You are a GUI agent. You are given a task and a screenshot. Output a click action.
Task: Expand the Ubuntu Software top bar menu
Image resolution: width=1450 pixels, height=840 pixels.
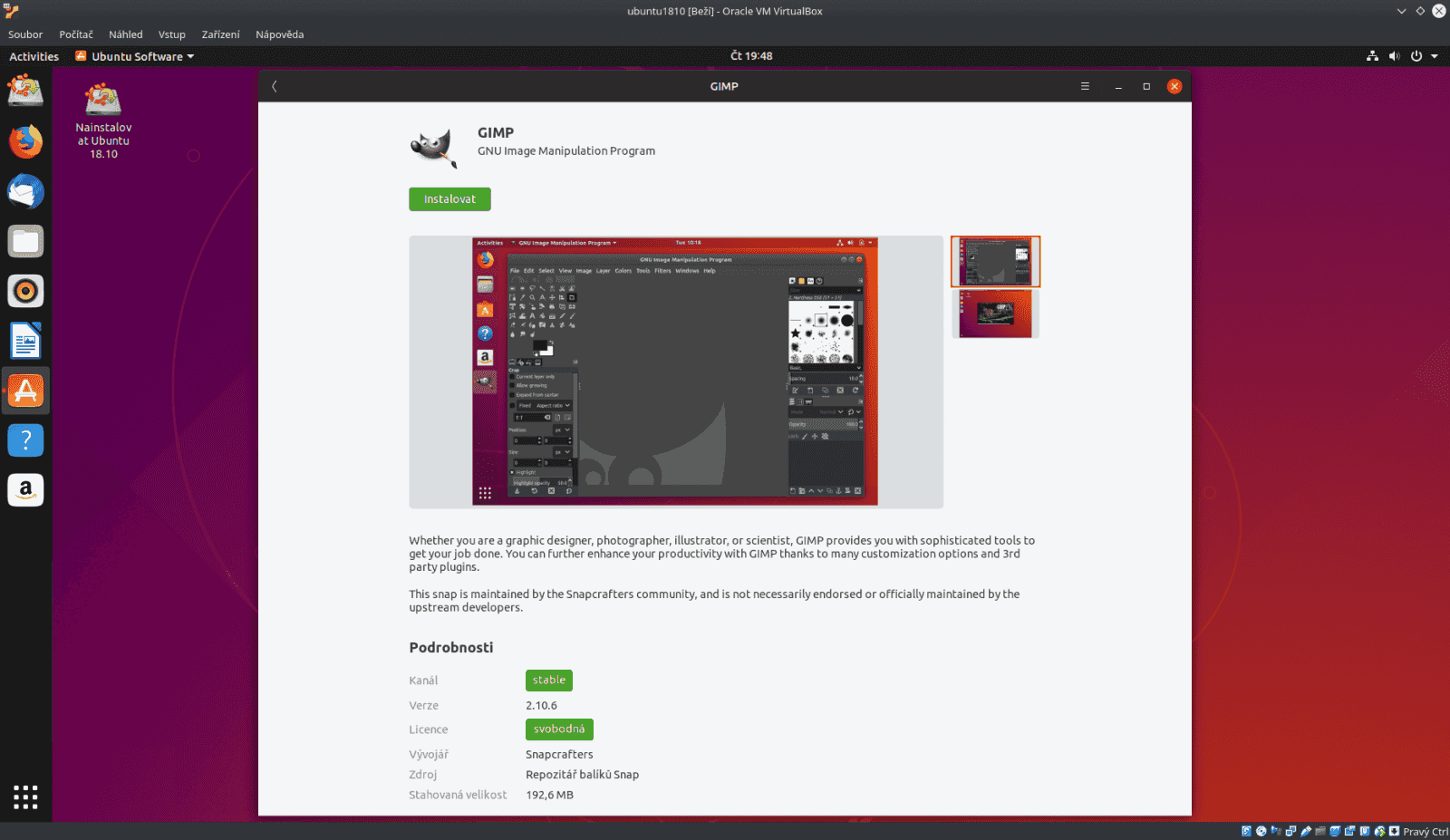[133, 55]
